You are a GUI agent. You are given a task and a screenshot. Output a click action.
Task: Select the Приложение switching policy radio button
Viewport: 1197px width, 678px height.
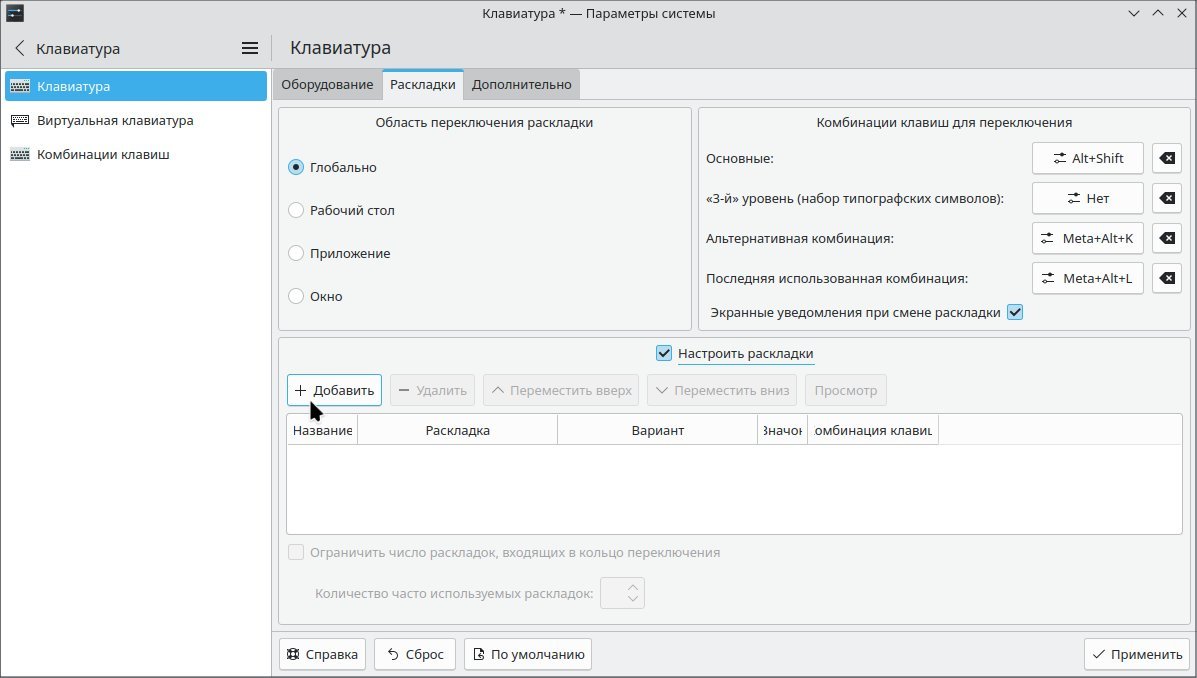pos(295,253)
